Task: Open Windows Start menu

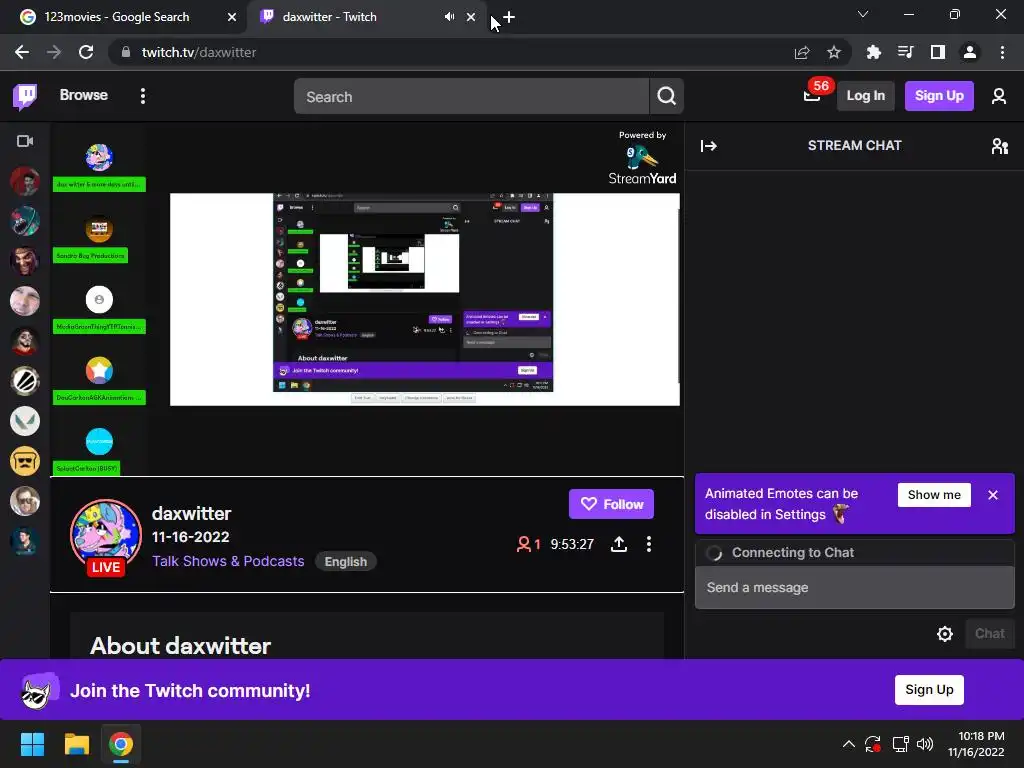Action: coord(32,744)
